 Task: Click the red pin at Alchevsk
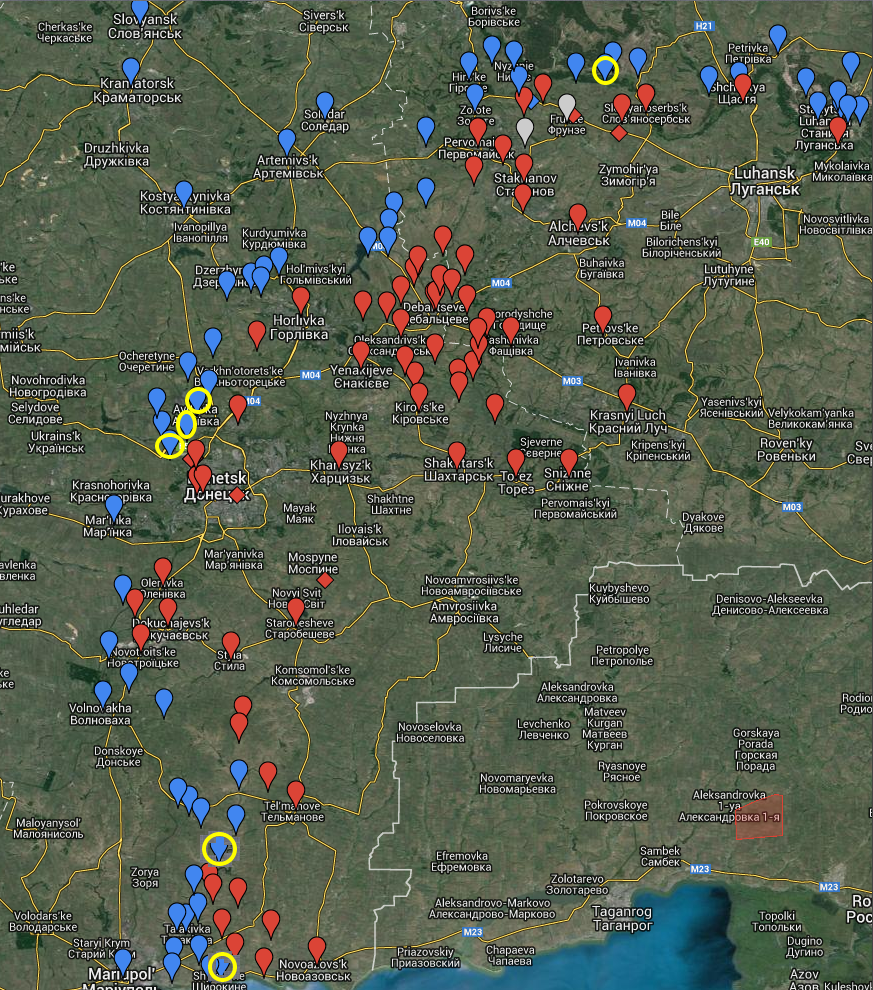pos(577,215)
